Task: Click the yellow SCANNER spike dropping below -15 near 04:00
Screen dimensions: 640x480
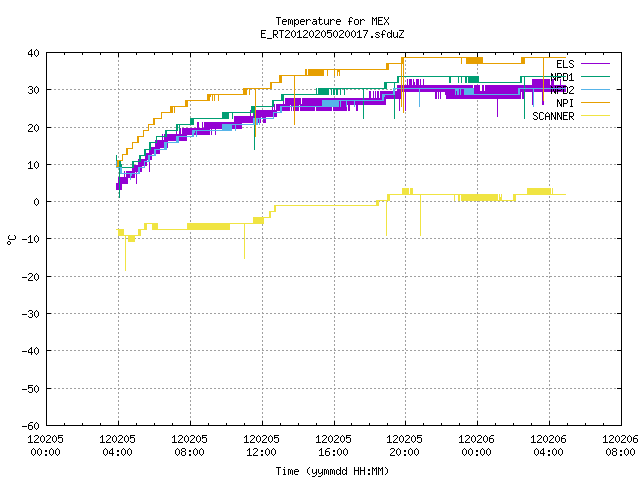Action: 125,253
